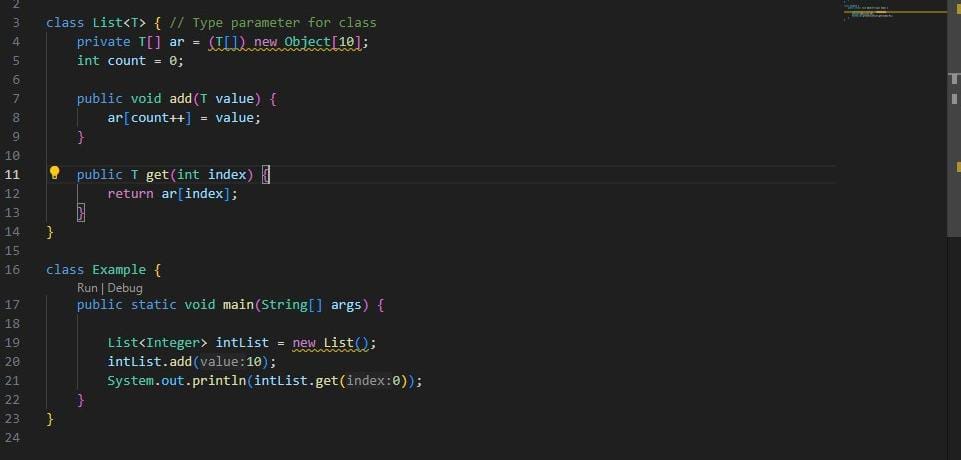This screenshot has width=961, height=460.
Task: Click line number 19 in the gutter
Action: pos(12,342)
